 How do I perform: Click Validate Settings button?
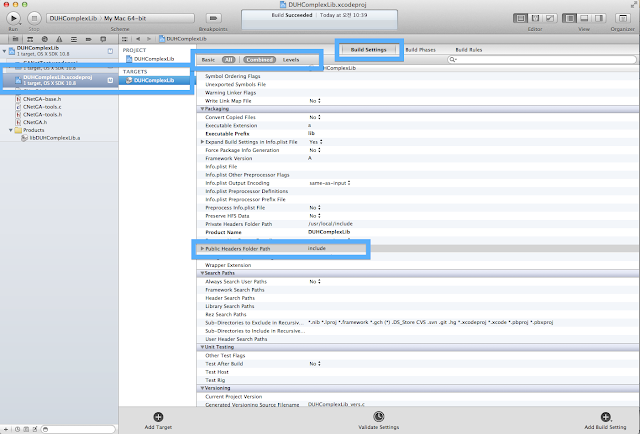pos(378,421)
